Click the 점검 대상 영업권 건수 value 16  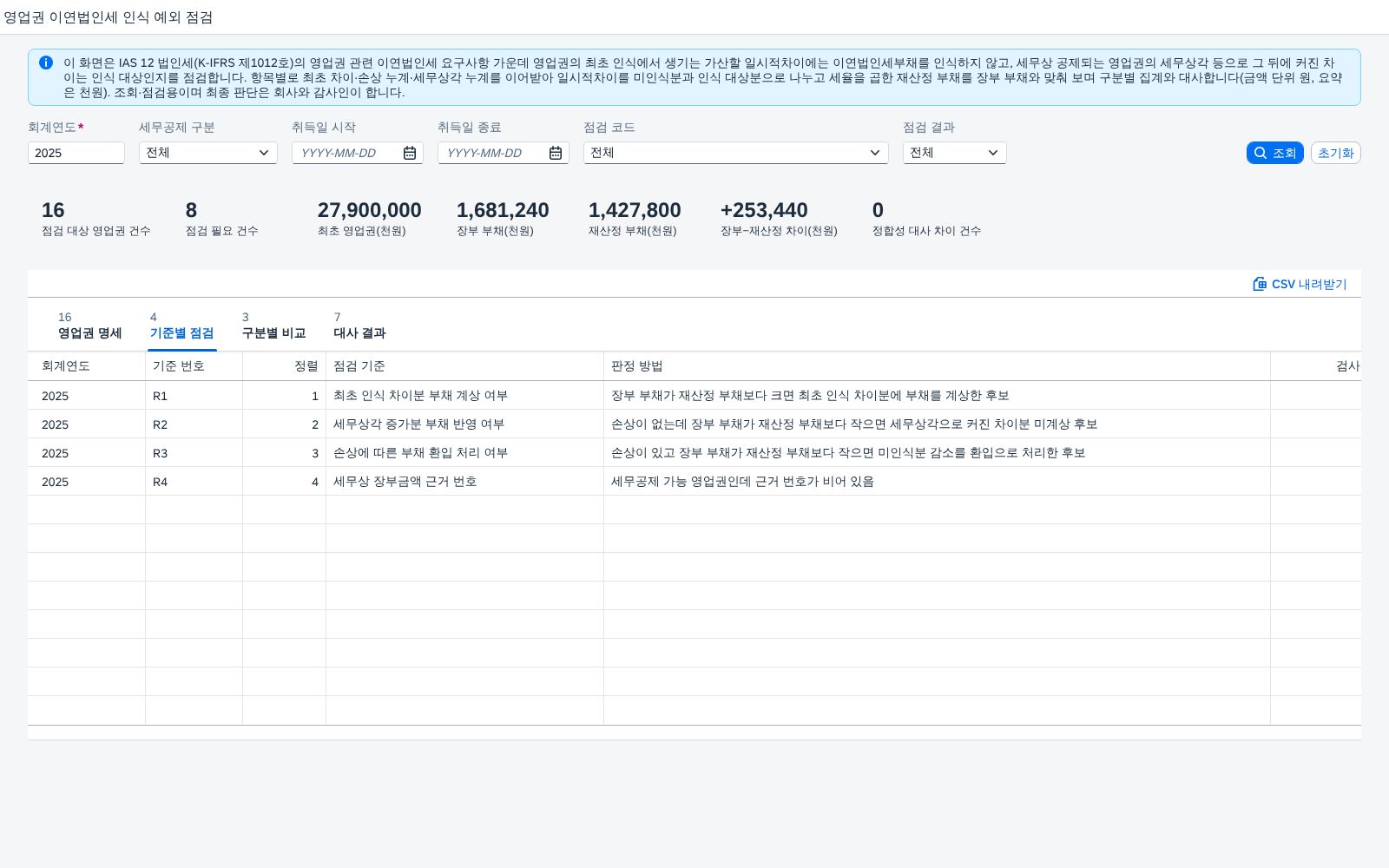click(53, 210)
